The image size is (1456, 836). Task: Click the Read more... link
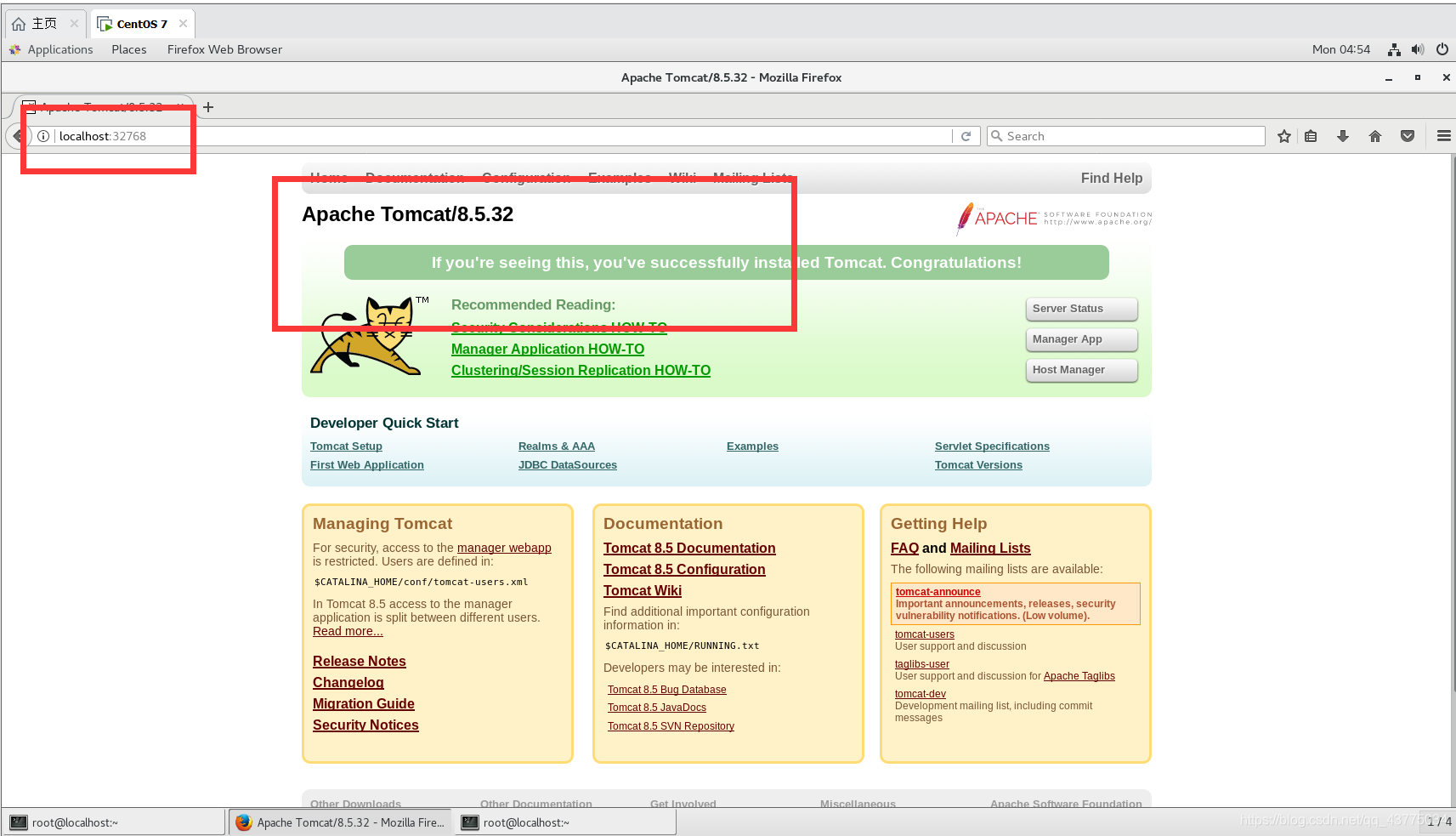[x=348, y=631]
